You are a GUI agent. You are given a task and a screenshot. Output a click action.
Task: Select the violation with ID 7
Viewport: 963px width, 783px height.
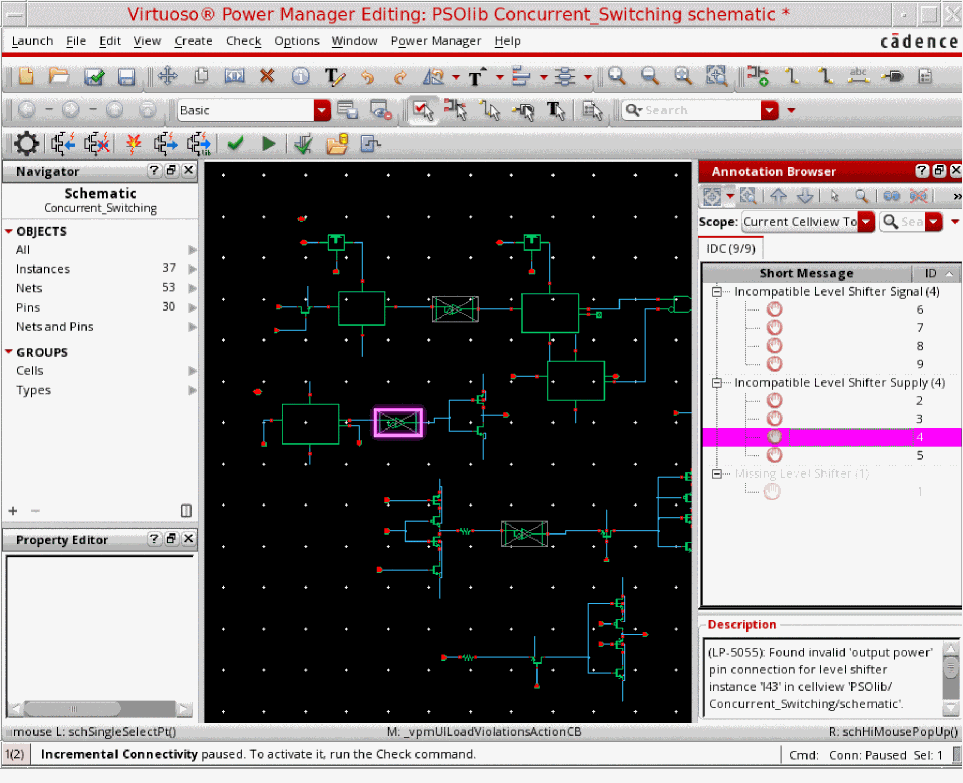pyautogui.click(x=774, y=328)
